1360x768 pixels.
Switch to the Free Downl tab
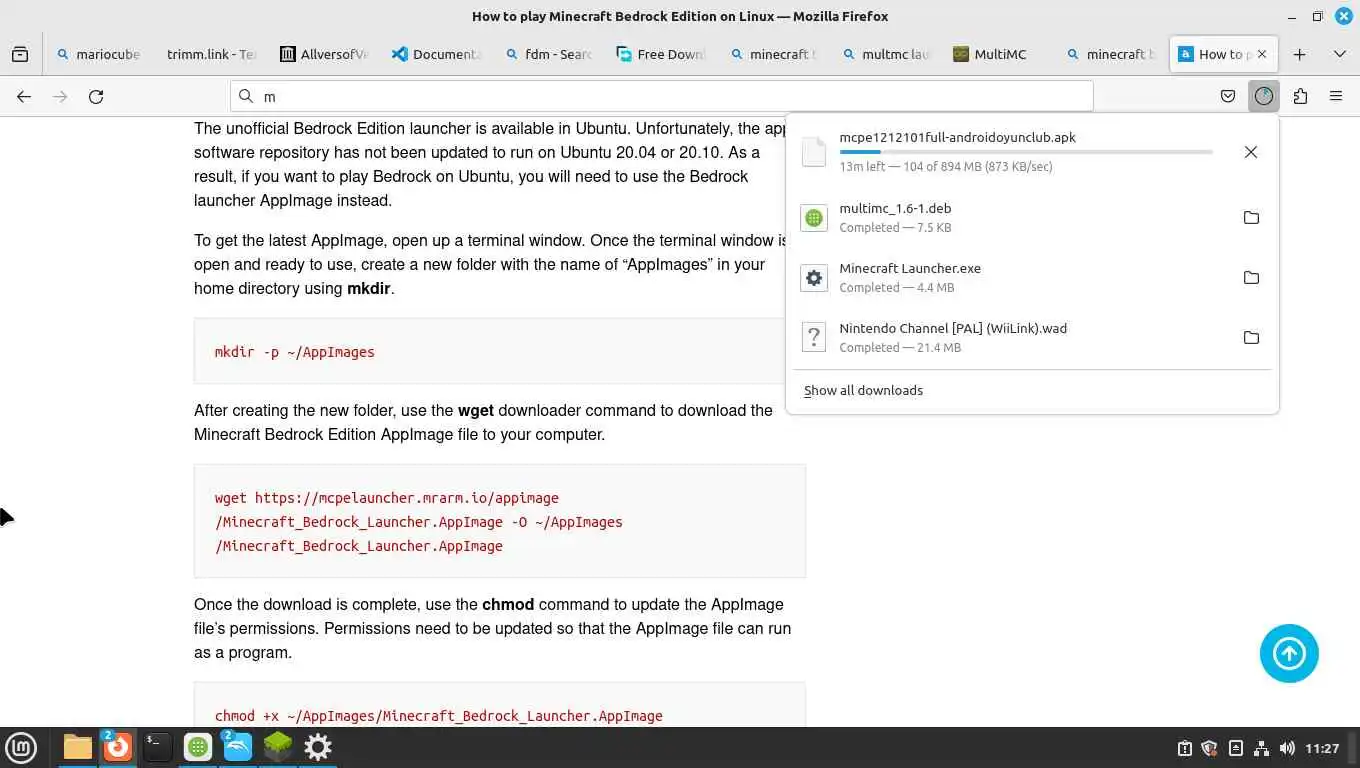pos(661,54)
